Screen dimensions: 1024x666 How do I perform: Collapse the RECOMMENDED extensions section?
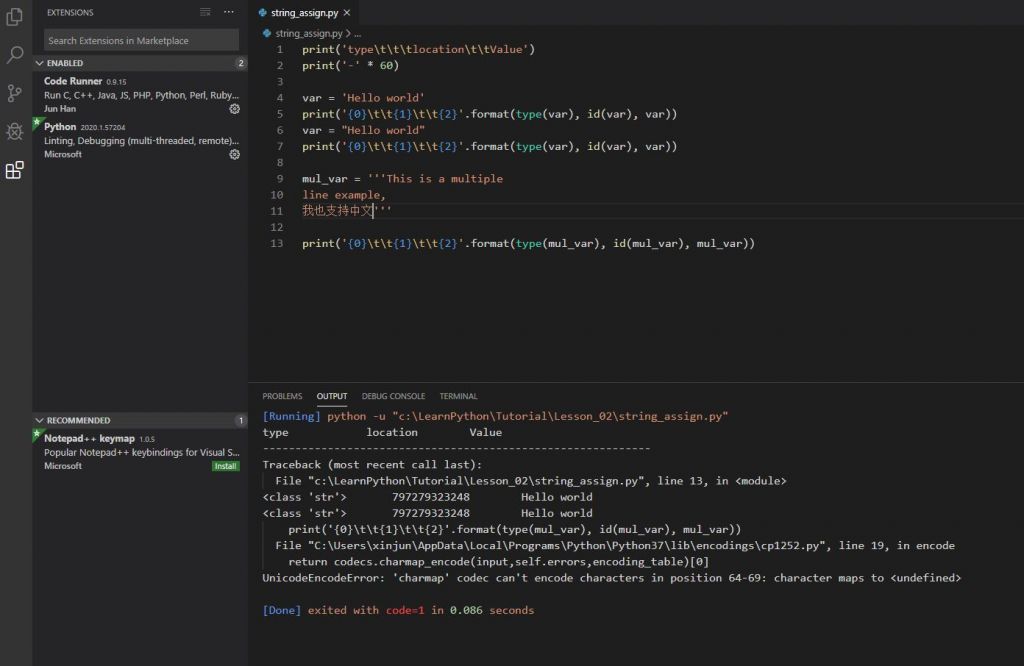(78, 420)
